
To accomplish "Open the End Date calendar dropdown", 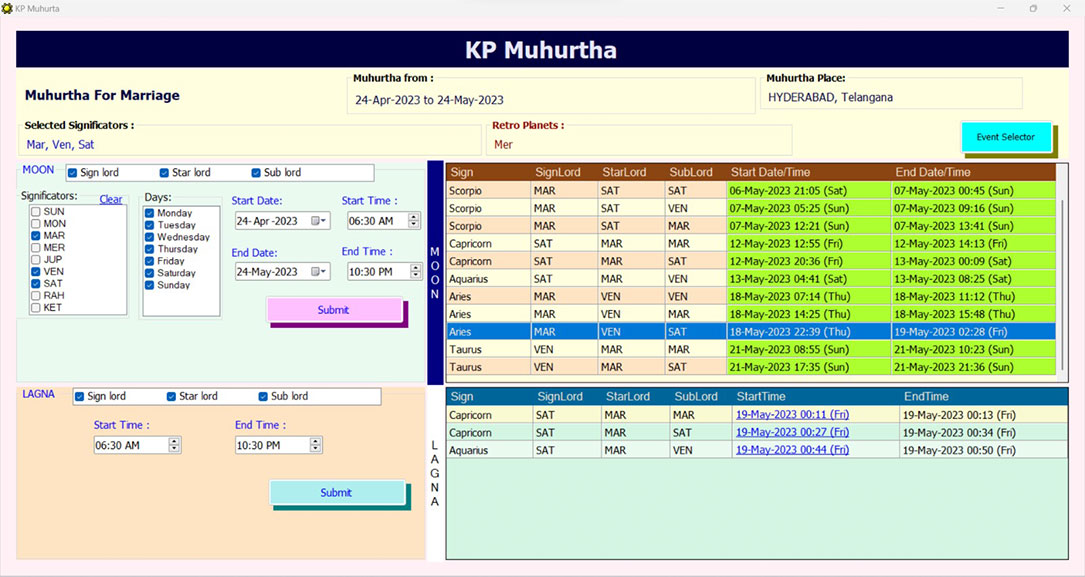I will (320, 272).
